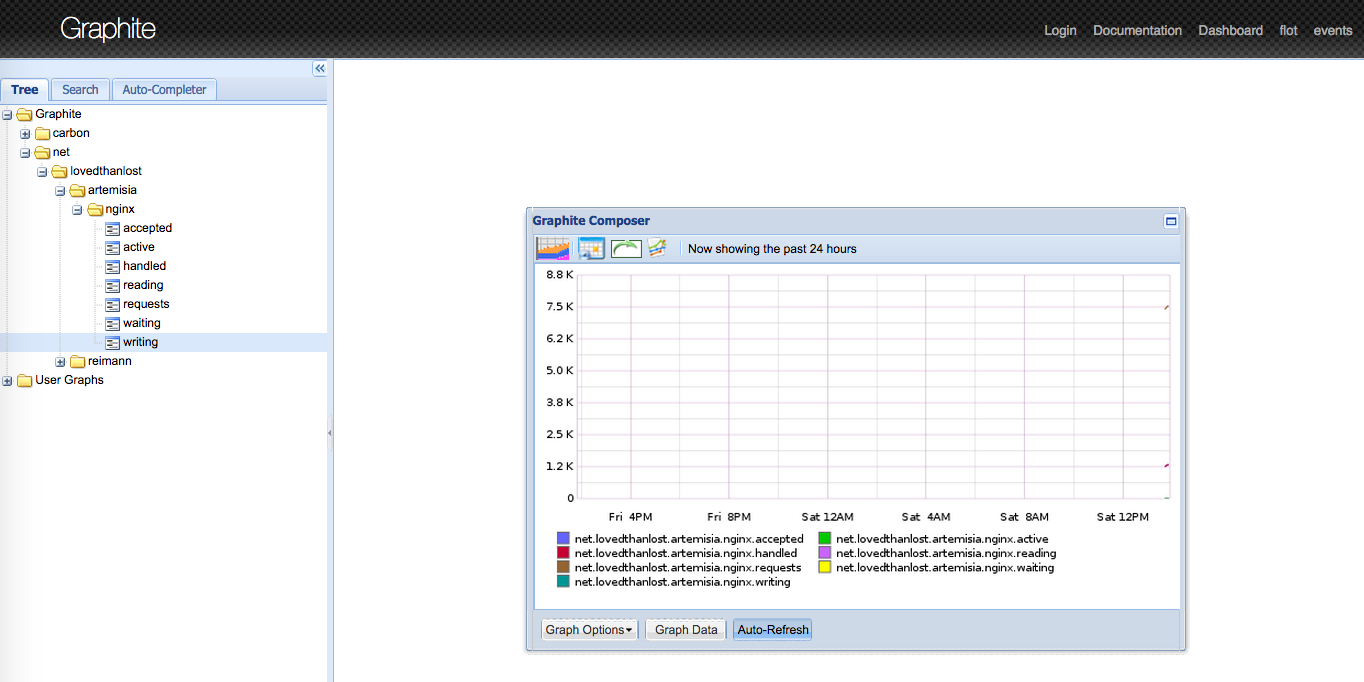1364x682 pixels.
Task: Click the red nginx.handled legend swatch
Action: (563, 553)
